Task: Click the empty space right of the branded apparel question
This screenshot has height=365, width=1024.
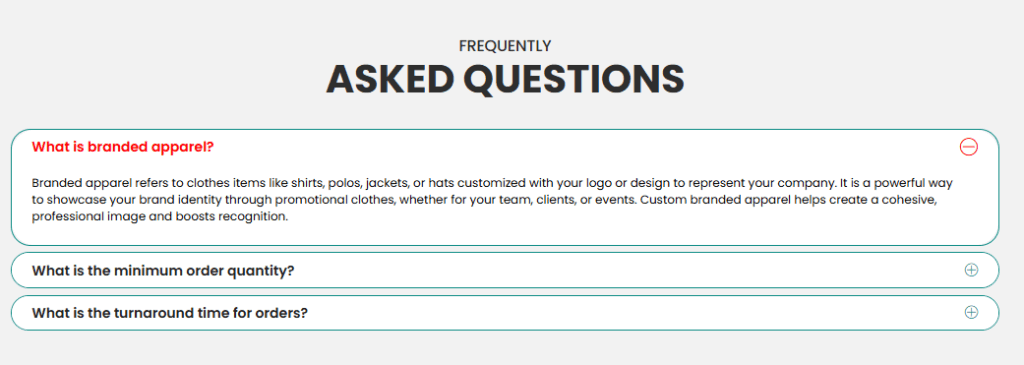Action: (x=584, y=147)
